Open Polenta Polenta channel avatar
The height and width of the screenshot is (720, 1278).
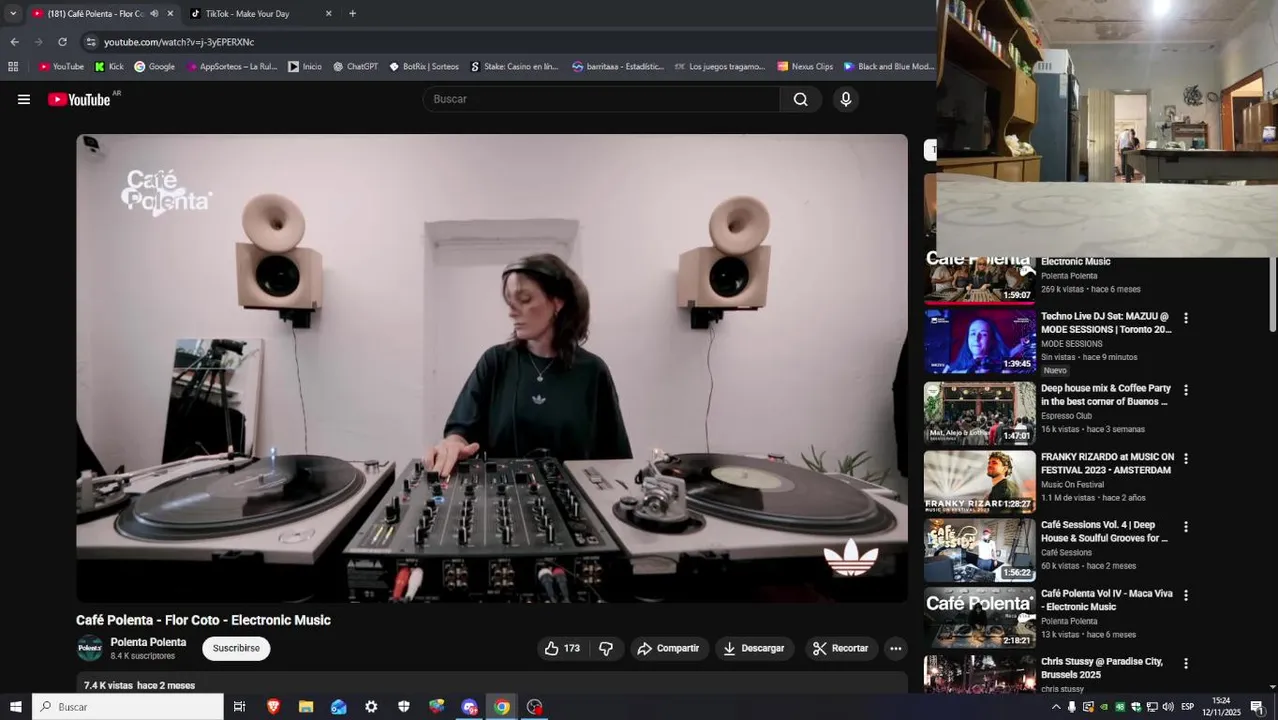pos(90,648)
